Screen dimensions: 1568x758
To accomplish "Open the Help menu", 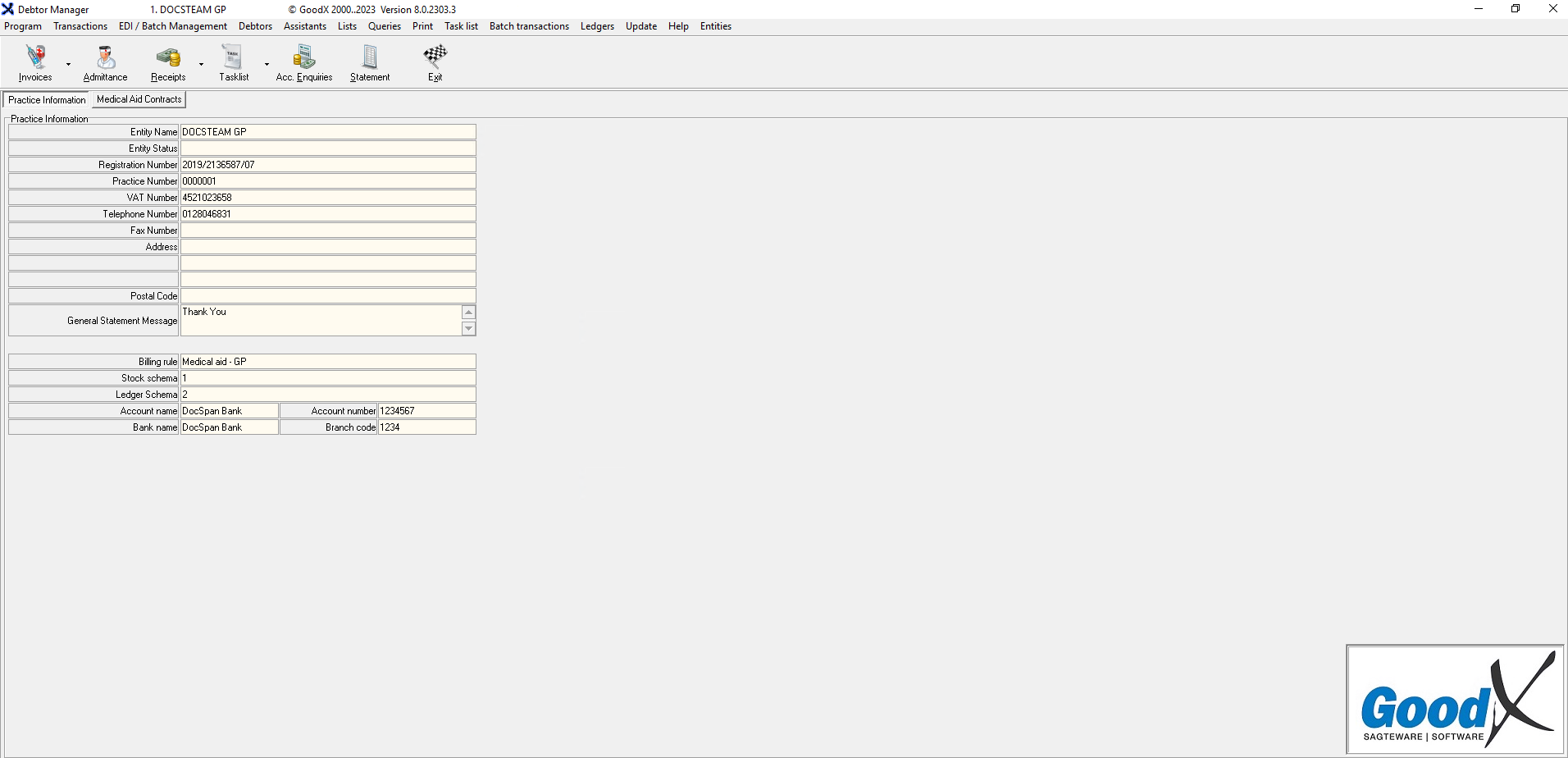I will pos(678,26).
